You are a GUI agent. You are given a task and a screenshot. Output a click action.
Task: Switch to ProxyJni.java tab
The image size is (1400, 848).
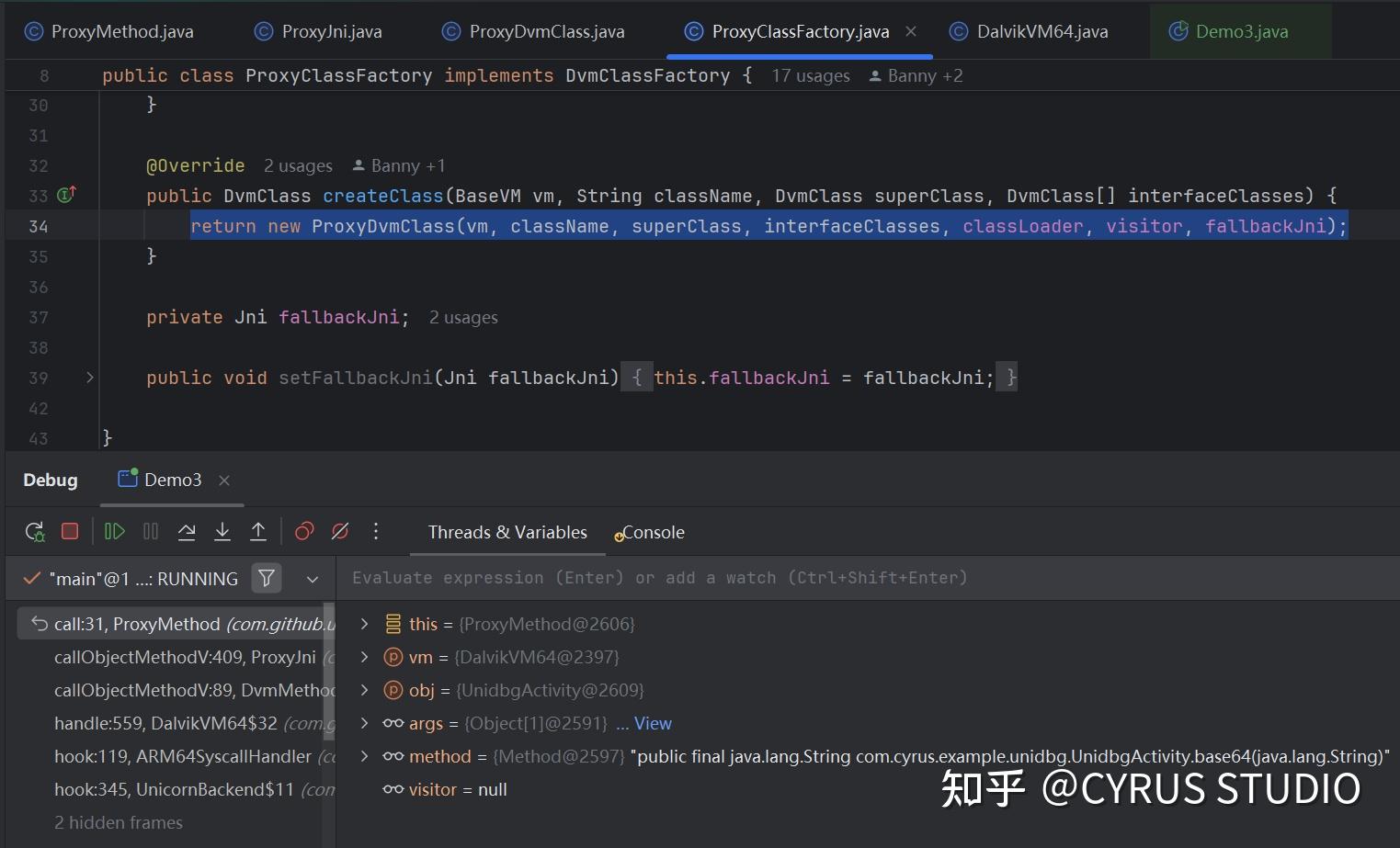(318, 31)
